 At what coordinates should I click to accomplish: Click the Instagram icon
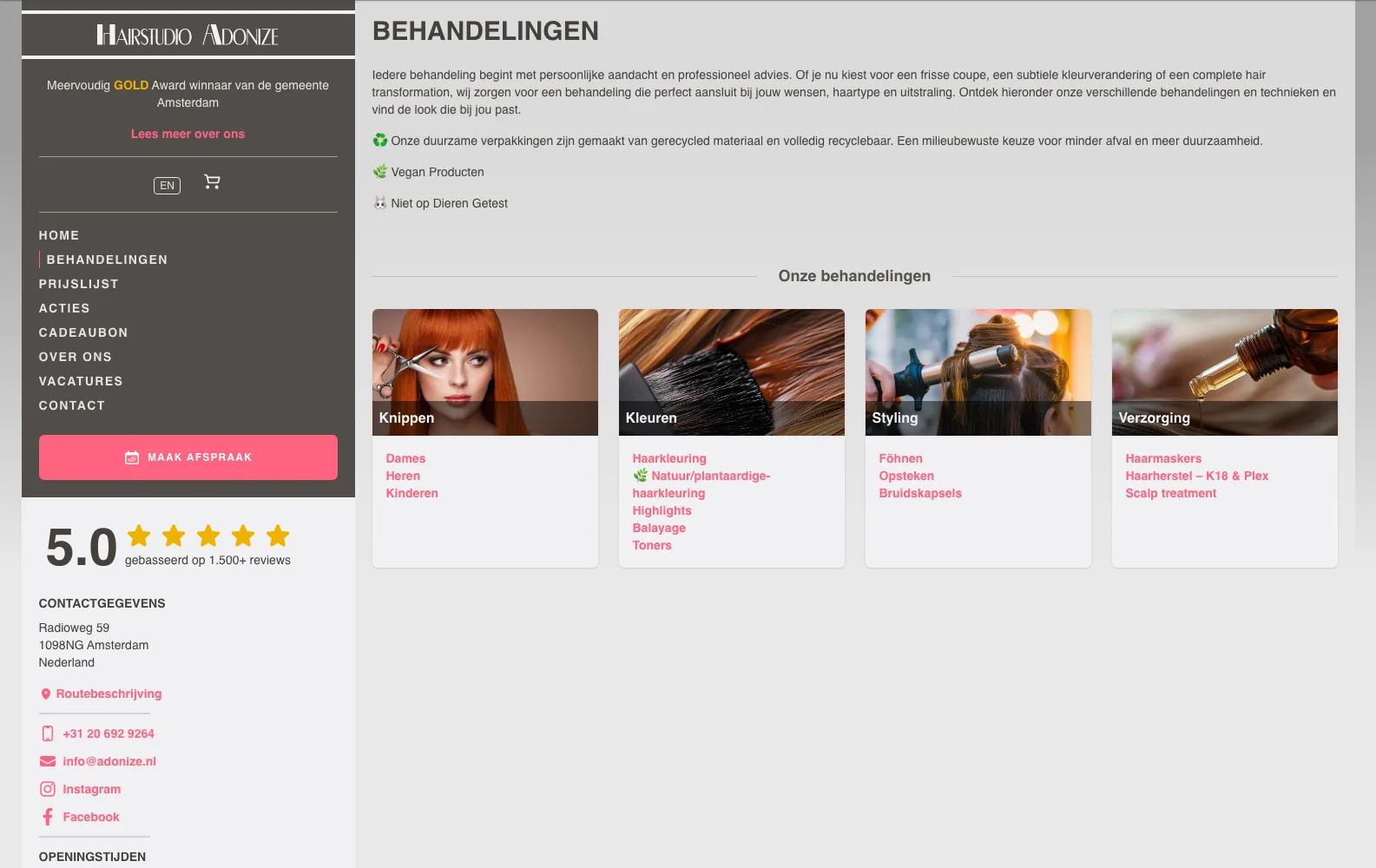48,789
